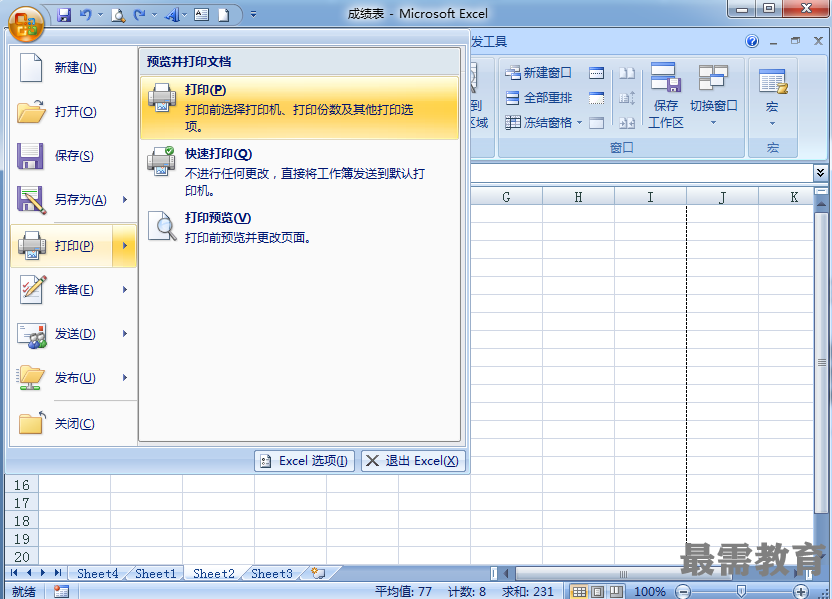Choose 打印预览(V) in the submenu
Screen dimensions: 832x599
click(300, 227)
